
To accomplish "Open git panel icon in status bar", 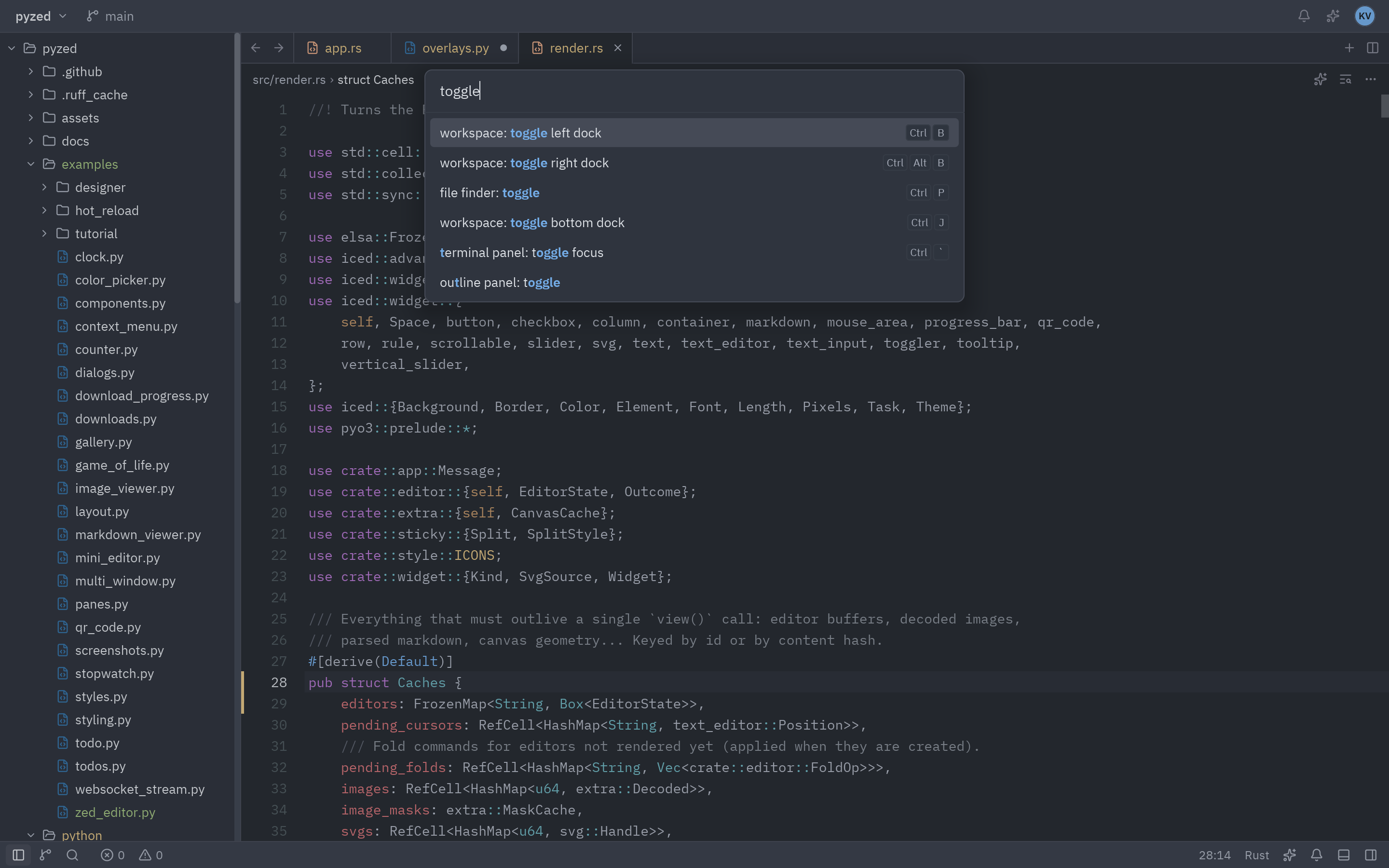I will pyautogui.click(x=45, y=855).
